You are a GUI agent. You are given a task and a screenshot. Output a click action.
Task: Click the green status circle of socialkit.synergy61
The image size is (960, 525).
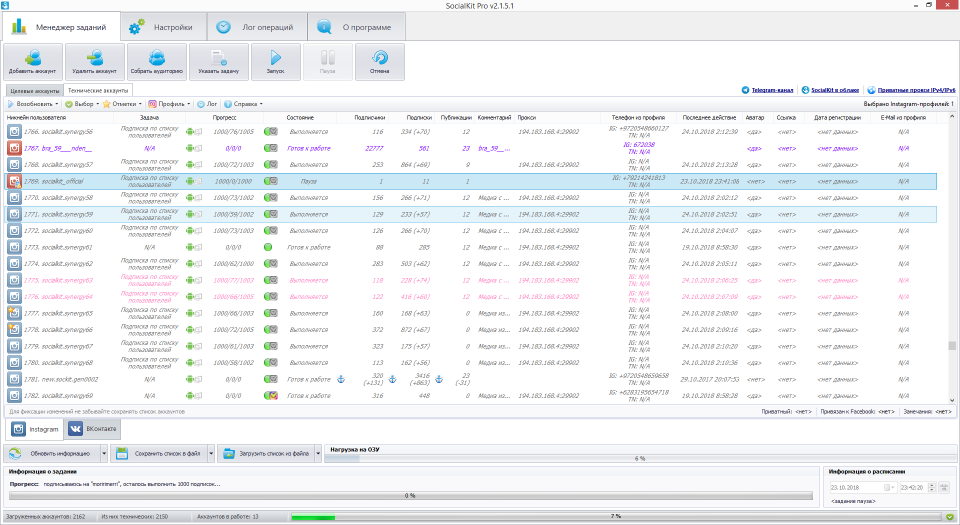click(268, 247)
